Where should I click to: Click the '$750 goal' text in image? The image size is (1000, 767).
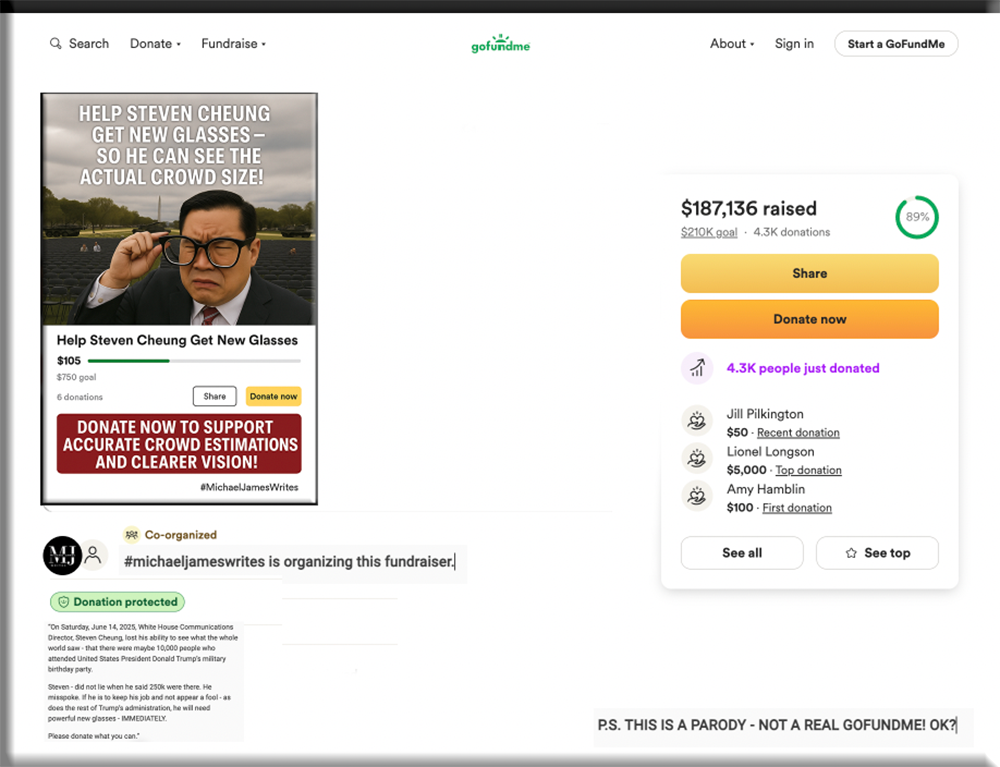77,377
